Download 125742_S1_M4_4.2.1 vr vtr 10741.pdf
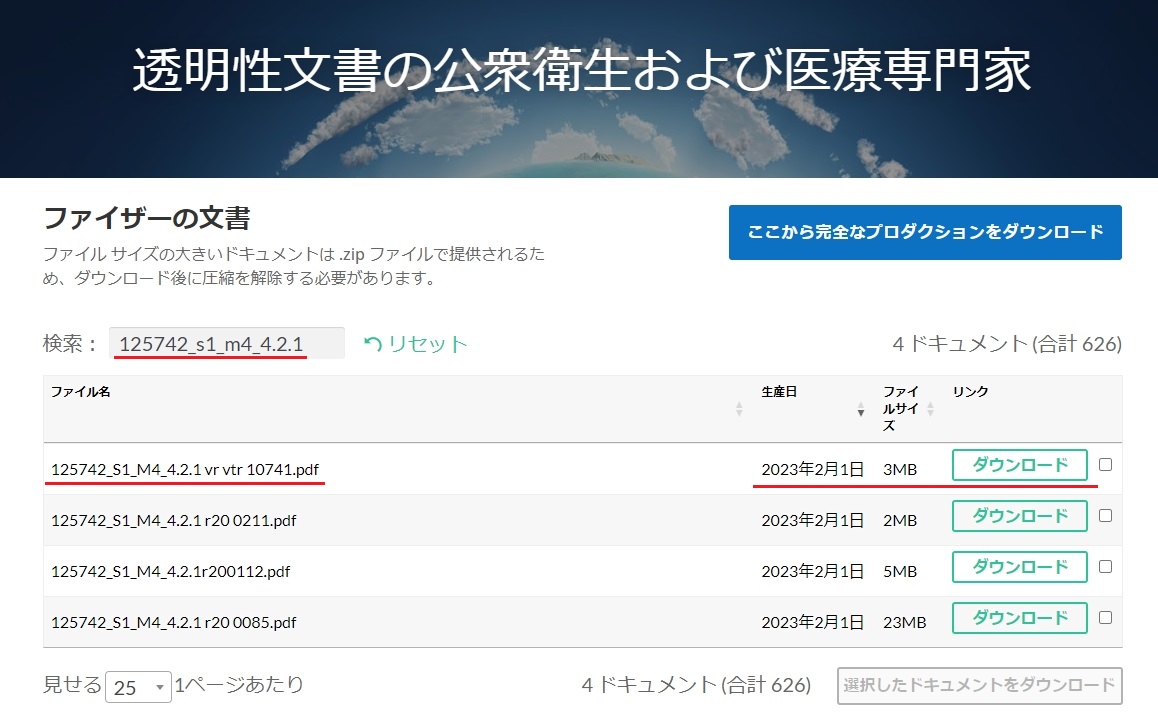1158x728 pixels. (1019, 465)
